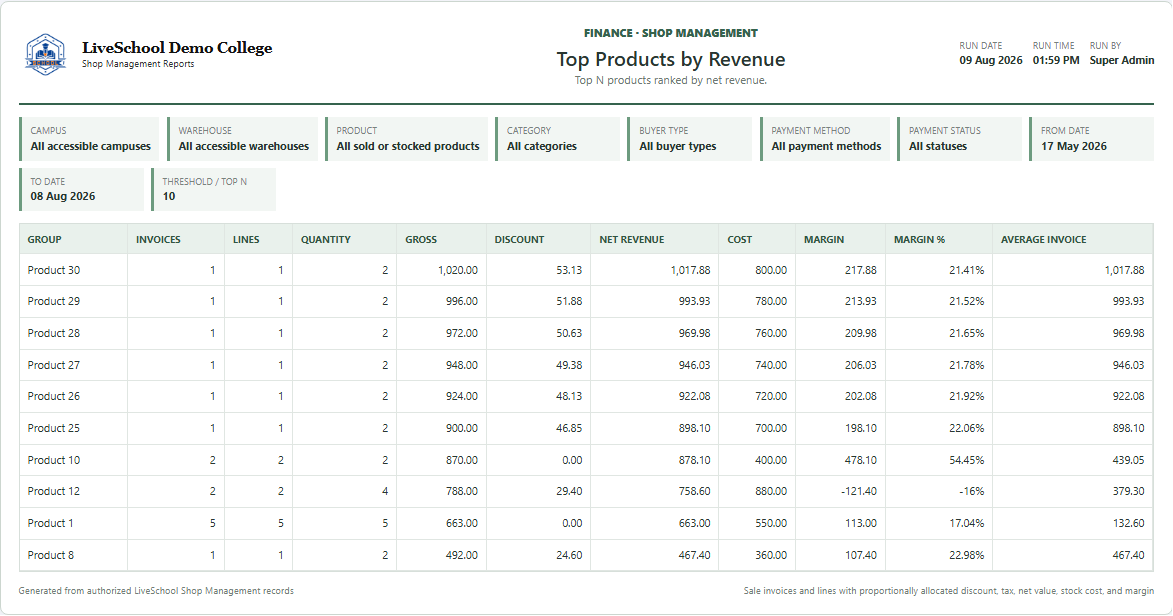This screenshot has width=1173, height=616.
Task: Click the Buyer Type filter card
Action: click(x=690, y=138)
